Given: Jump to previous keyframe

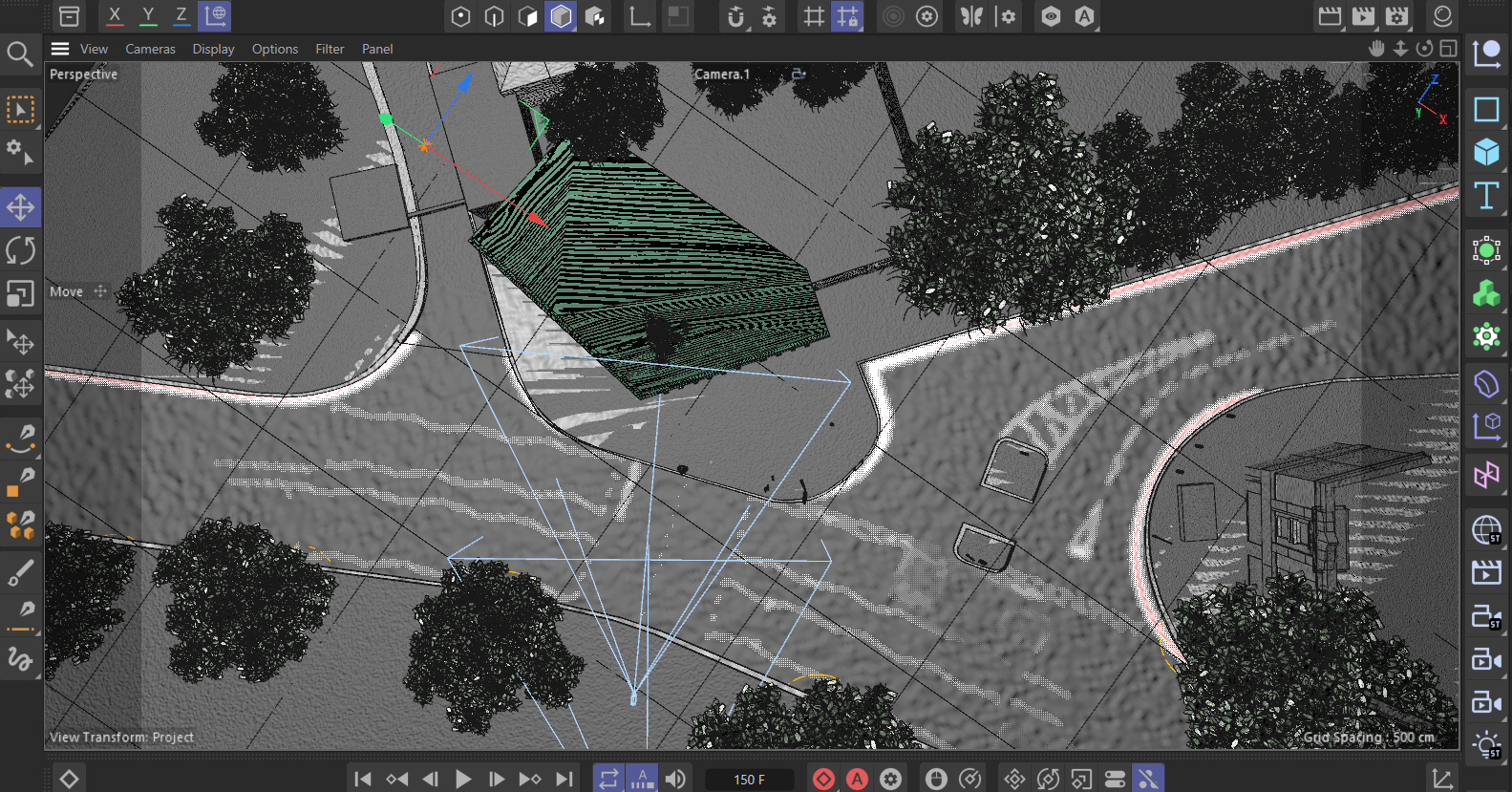Looking at the screenshot, I should coord(396,779).
